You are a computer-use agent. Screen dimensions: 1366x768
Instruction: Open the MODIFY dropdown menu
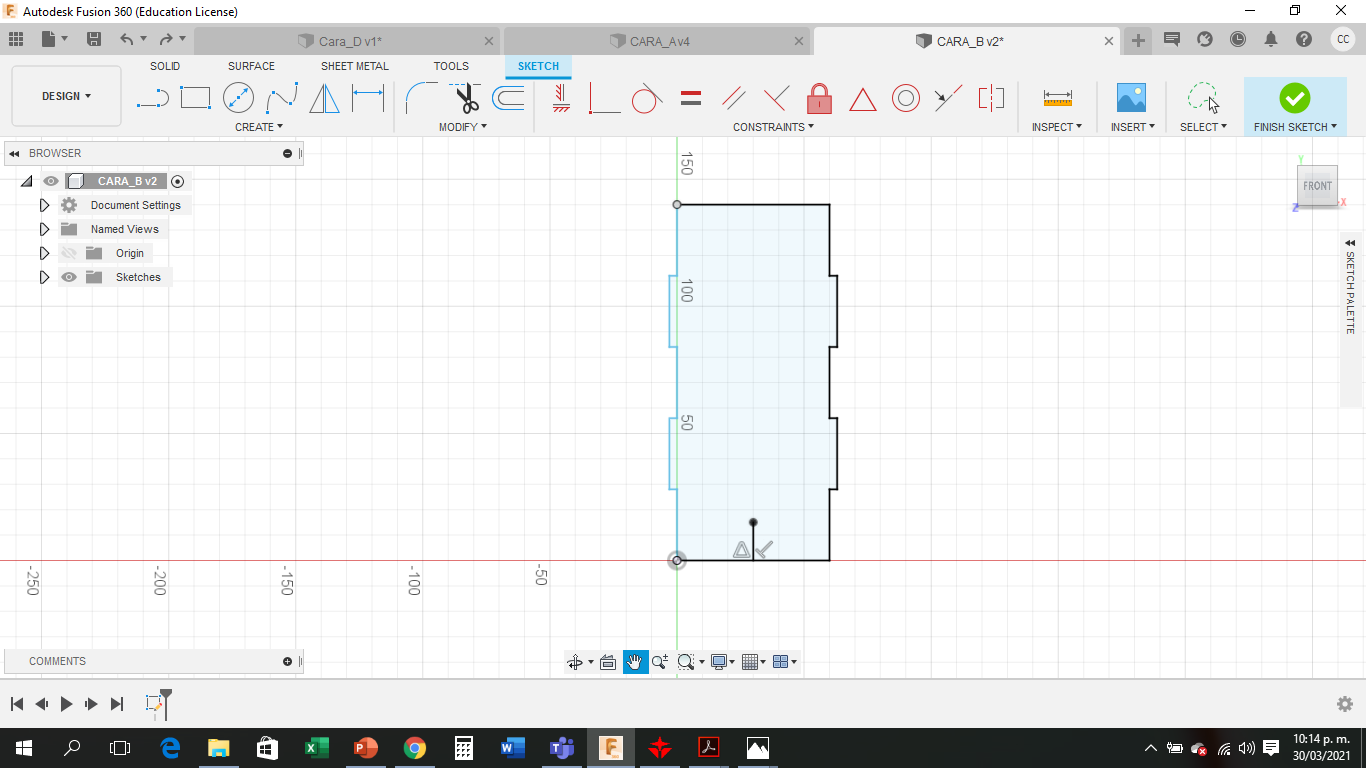pos(463,127)
